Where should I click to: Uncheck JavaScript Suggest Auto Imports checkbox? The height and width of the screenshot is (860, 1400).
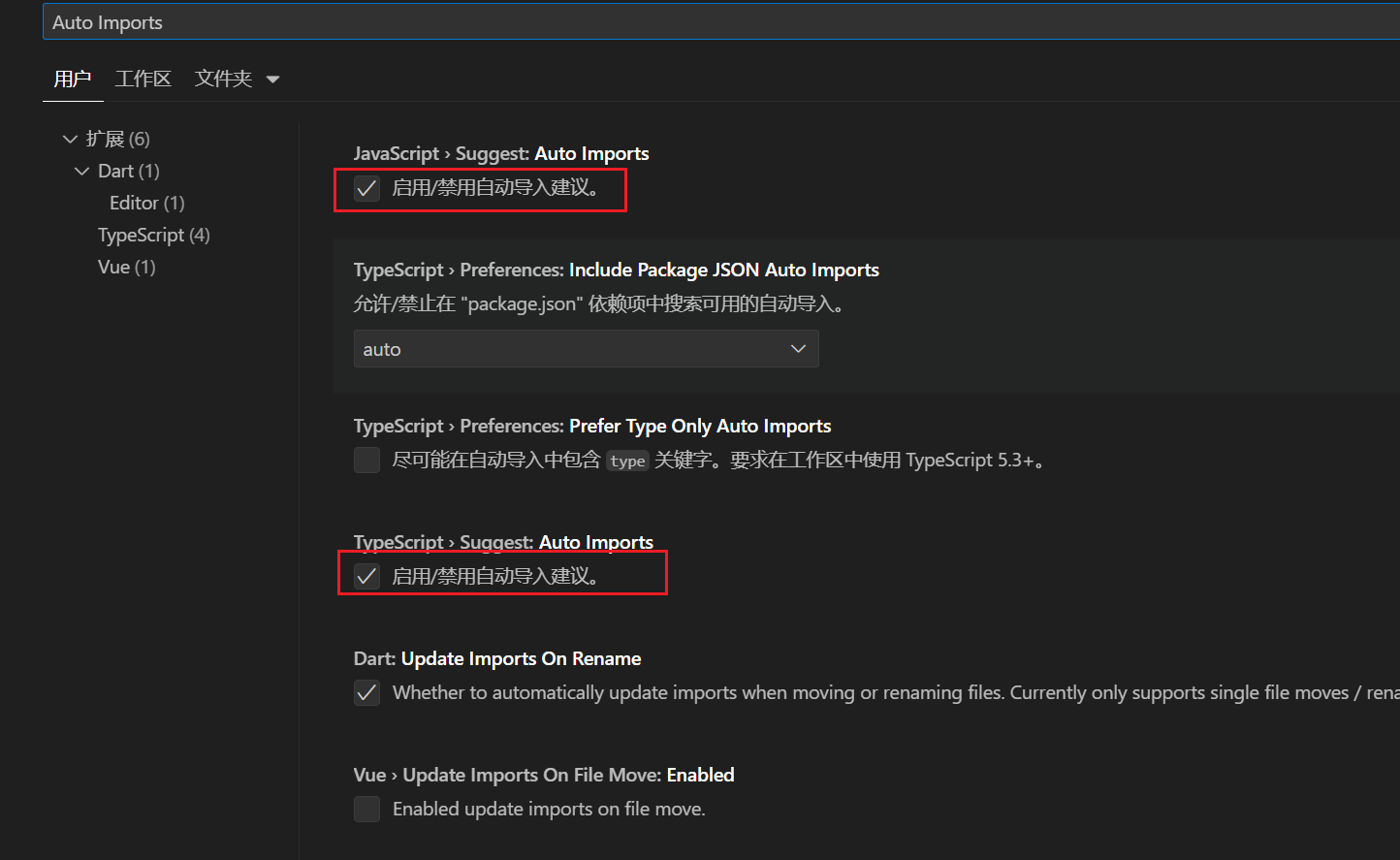tap(366, 188)
